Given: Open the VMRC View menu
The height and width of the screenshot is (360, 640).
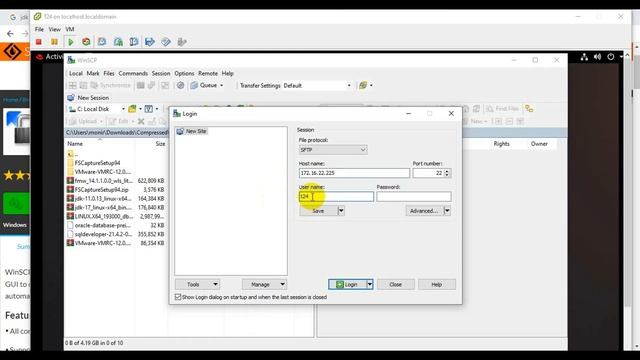Looking at the screenshot, I should [54, 29].
